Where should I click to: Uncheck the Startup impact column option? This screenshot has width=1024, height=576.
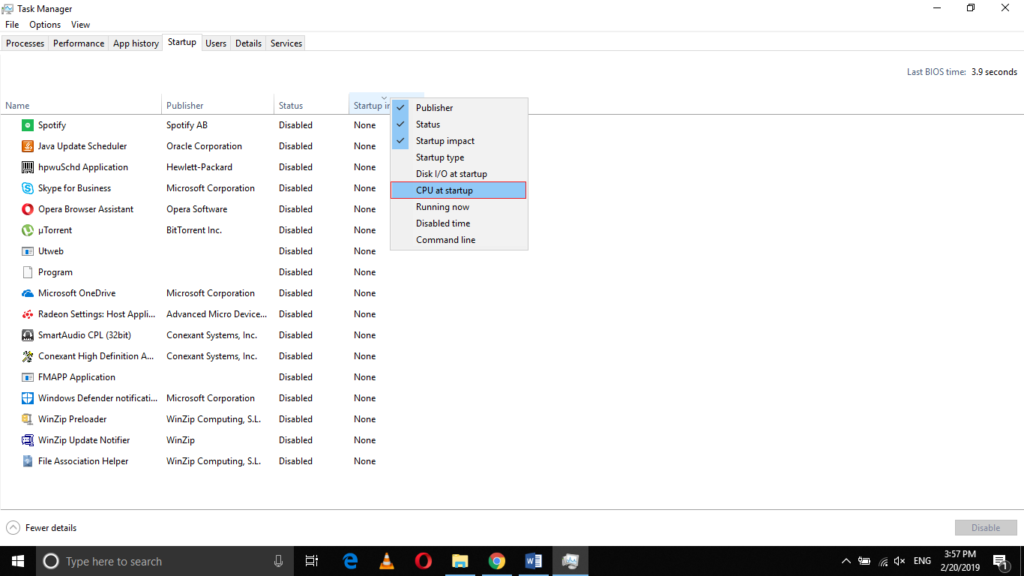click(458, 140)
